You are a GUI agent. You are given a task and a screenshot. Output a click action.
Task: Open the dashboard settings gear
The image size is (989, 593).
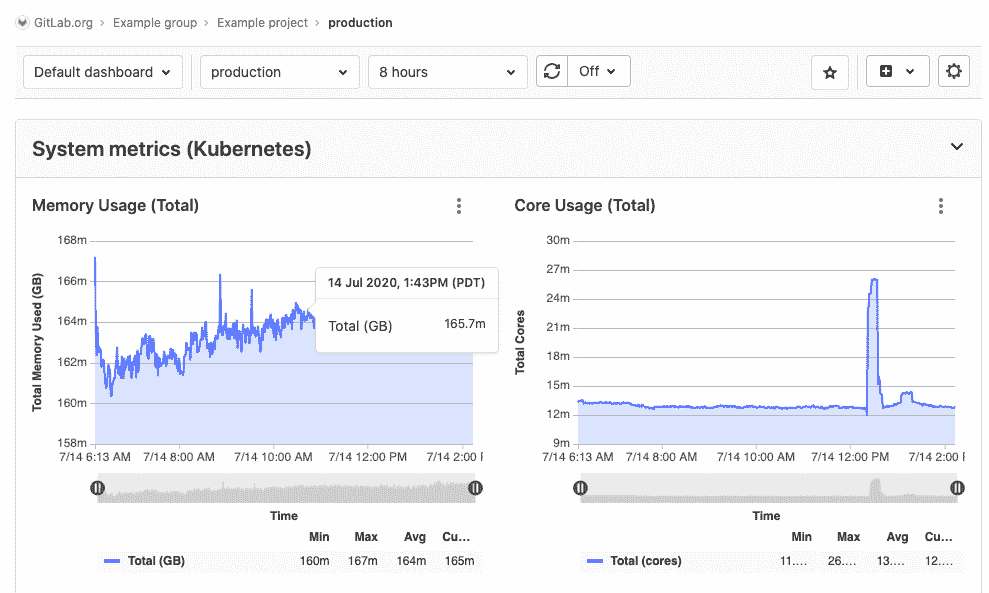[953, 71]
